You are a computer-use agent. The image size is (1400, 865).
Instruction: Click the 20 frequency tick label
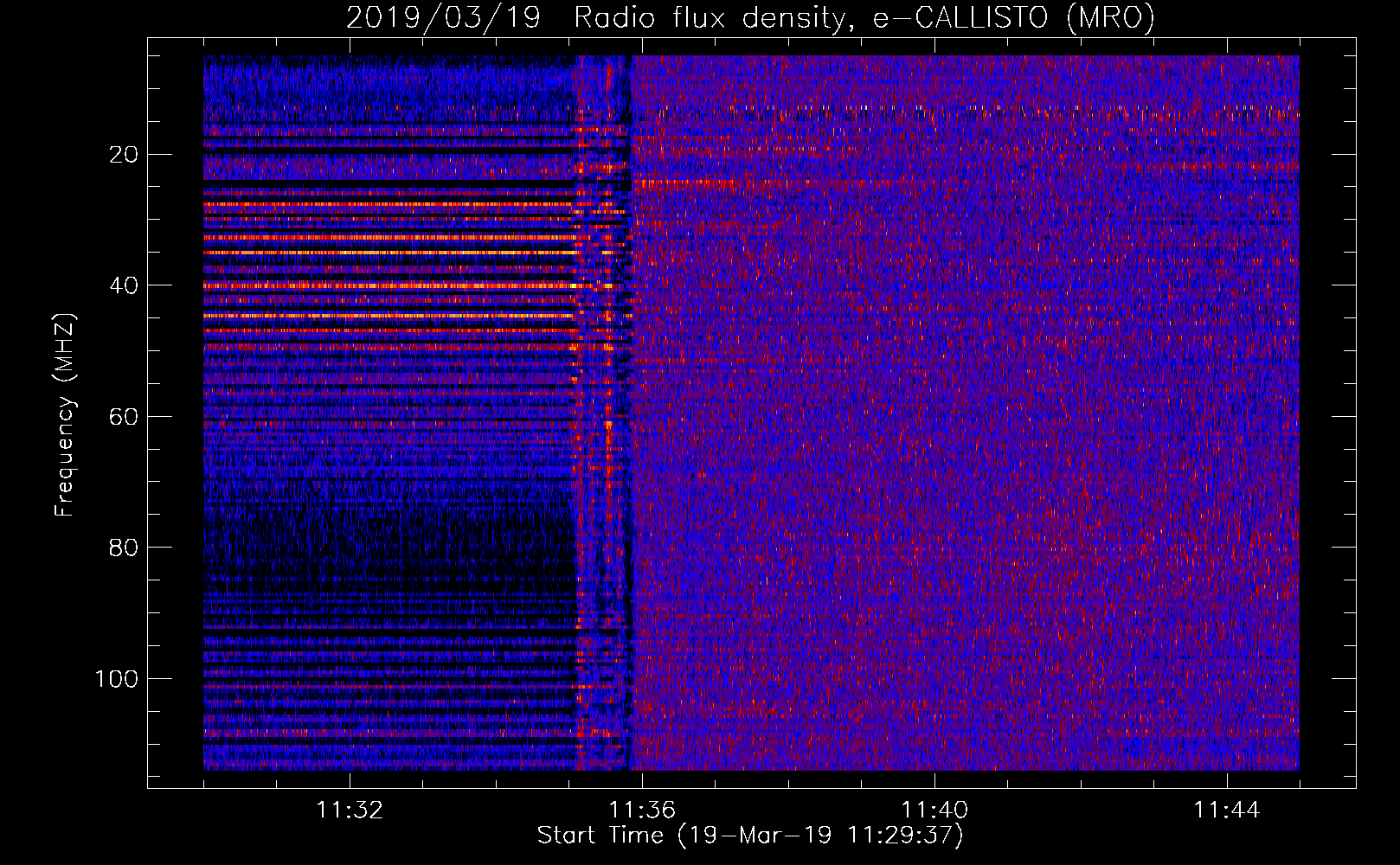(125, 155)
